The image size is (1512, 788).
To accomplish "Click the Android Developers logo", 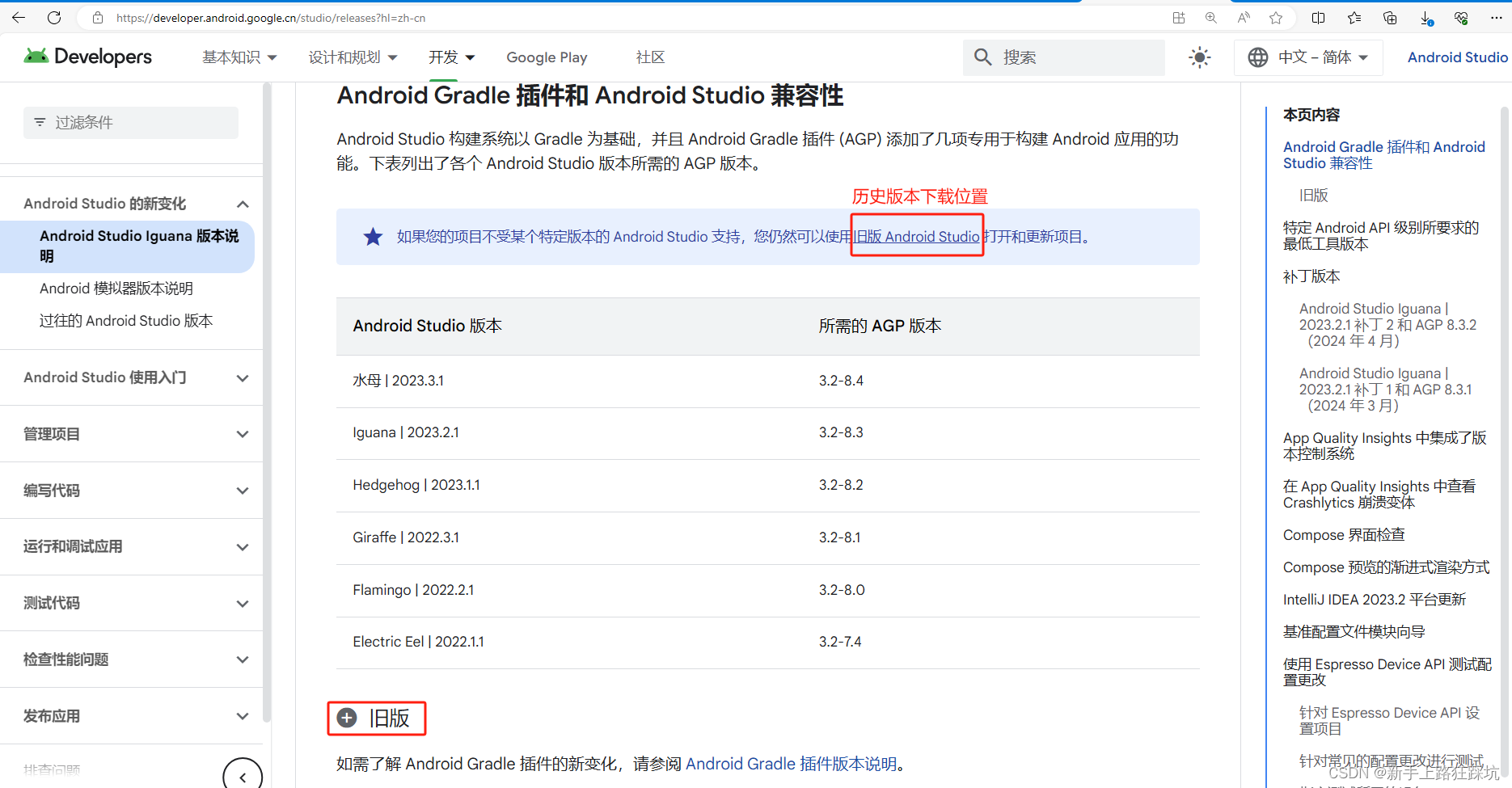I will [x=87, y=57].
